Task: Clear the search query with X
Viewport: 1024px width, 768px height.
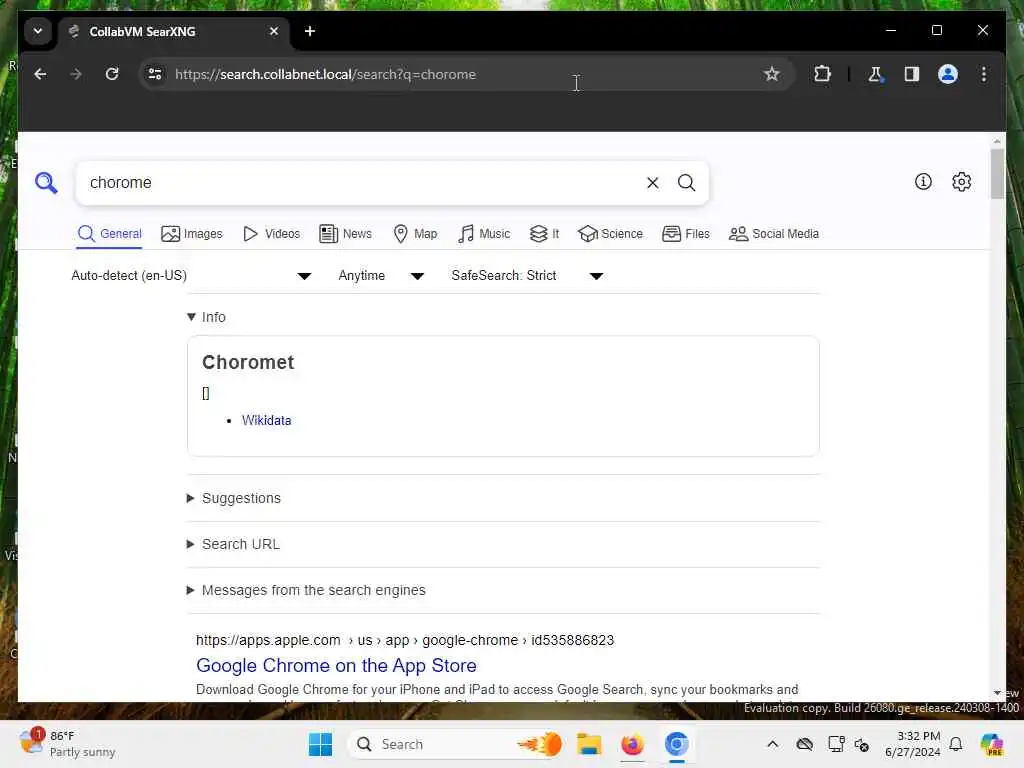Action: [x=652, y=183]
